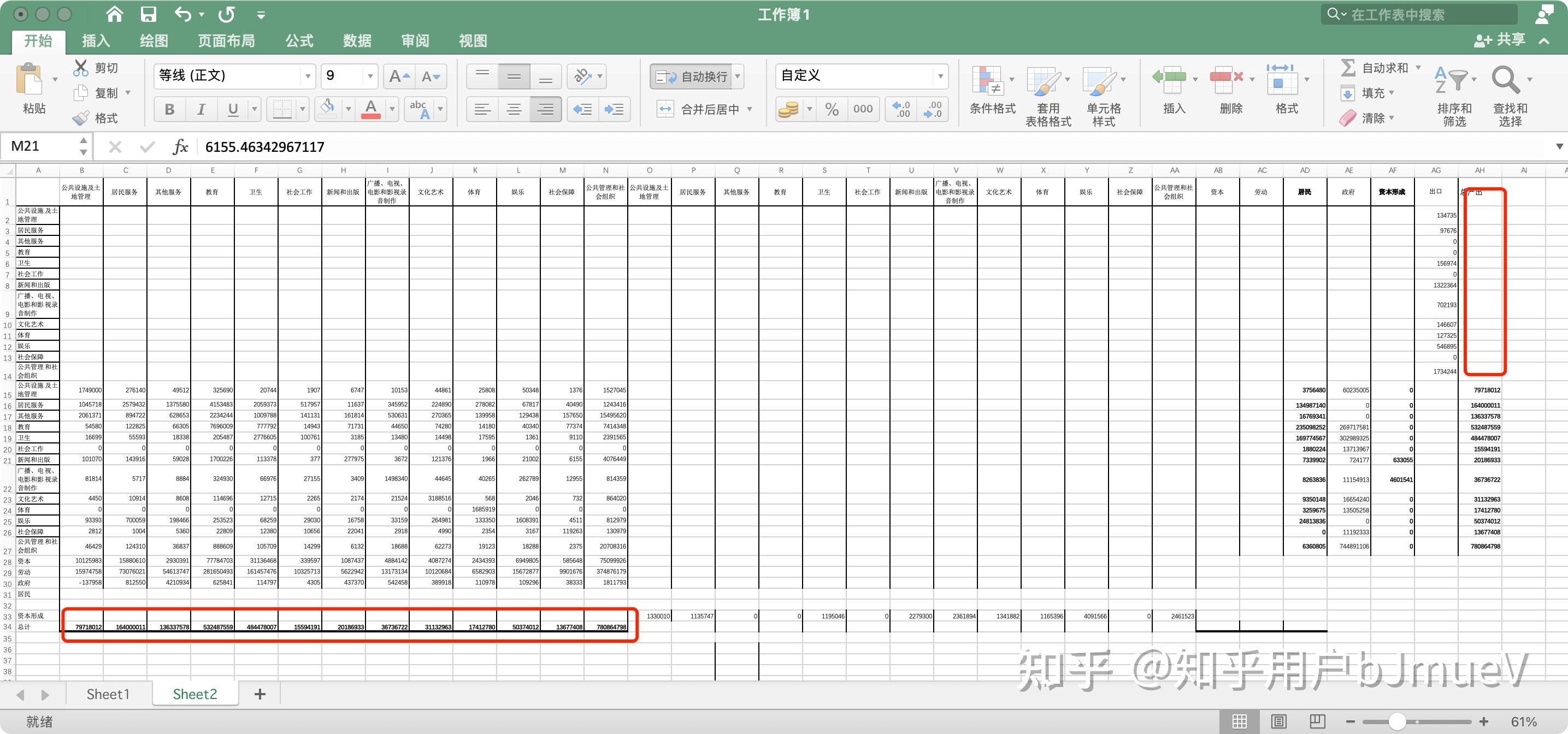The height and width of the screenshot is (734, 1568).
Task: Apply bold formatting to selected cell
Action: [169, 109]
